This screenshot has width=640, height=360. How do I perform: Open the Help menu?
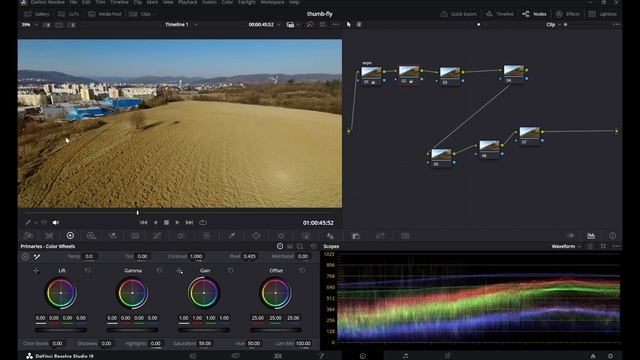pos(294,2)
